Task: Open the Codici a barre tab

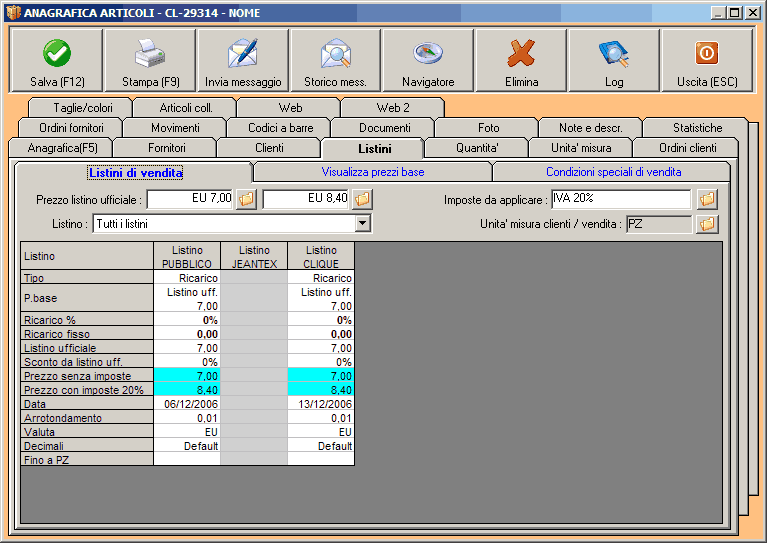Action: 280,128
